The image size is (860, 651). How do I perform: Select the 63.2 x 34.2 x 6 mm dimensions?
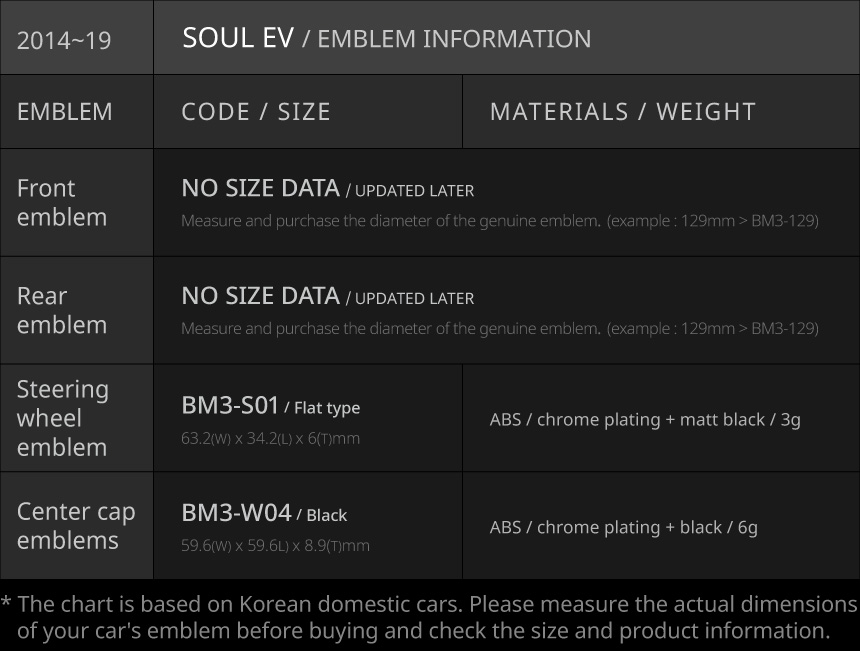(x=270, y=439)
